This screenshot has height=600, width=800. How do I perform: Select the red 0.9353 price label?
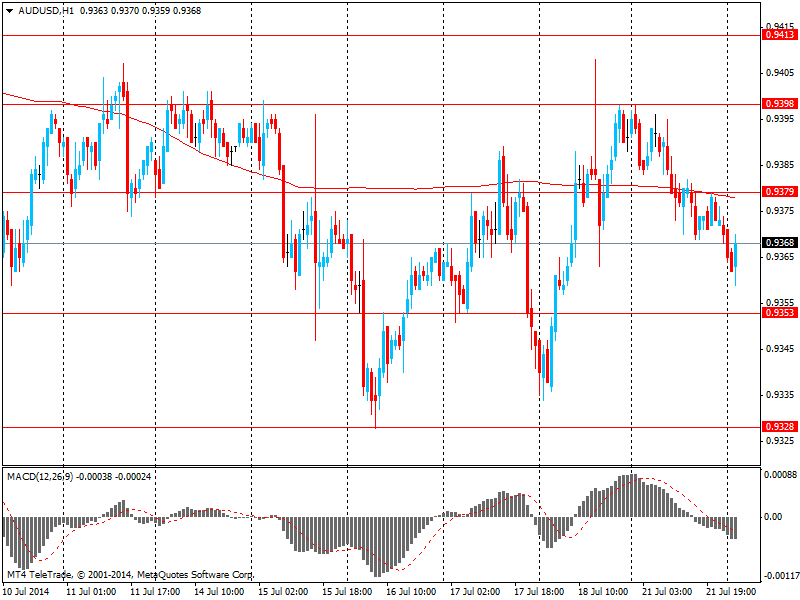[779, 313]
